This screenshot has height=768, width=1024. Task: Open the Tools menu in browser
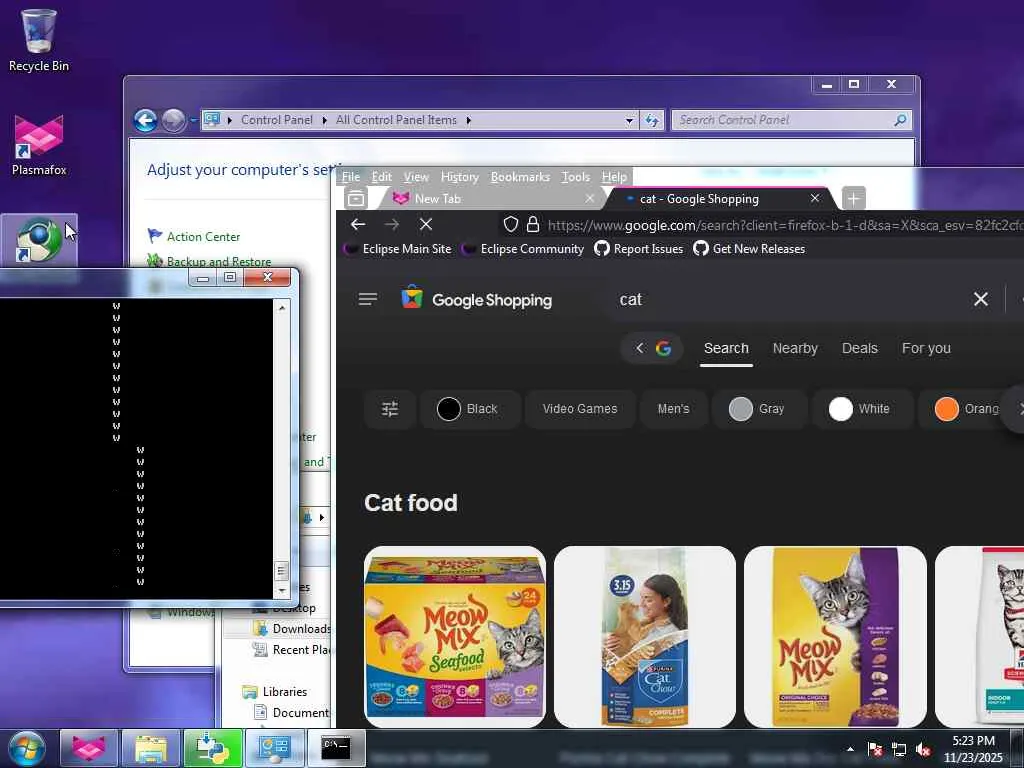click(575, 177)
